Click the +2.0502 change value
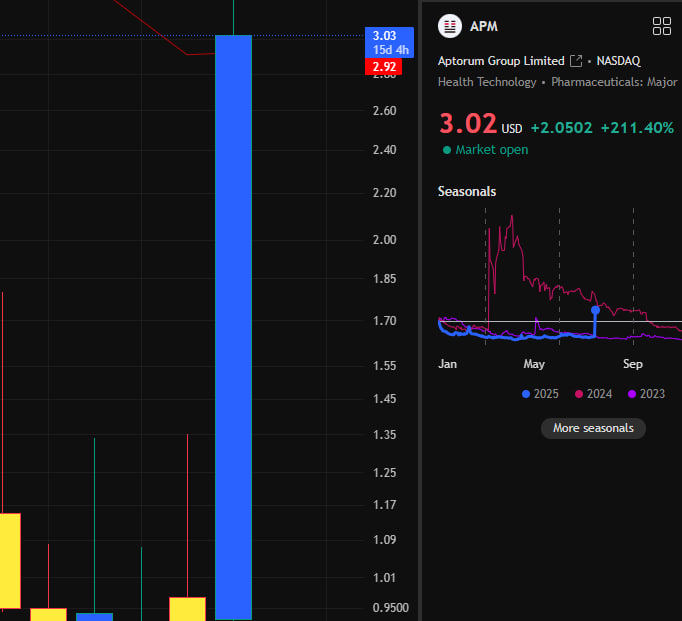Image resolution: width=682 pixels, height=621 pixels. tap(562, 128)
